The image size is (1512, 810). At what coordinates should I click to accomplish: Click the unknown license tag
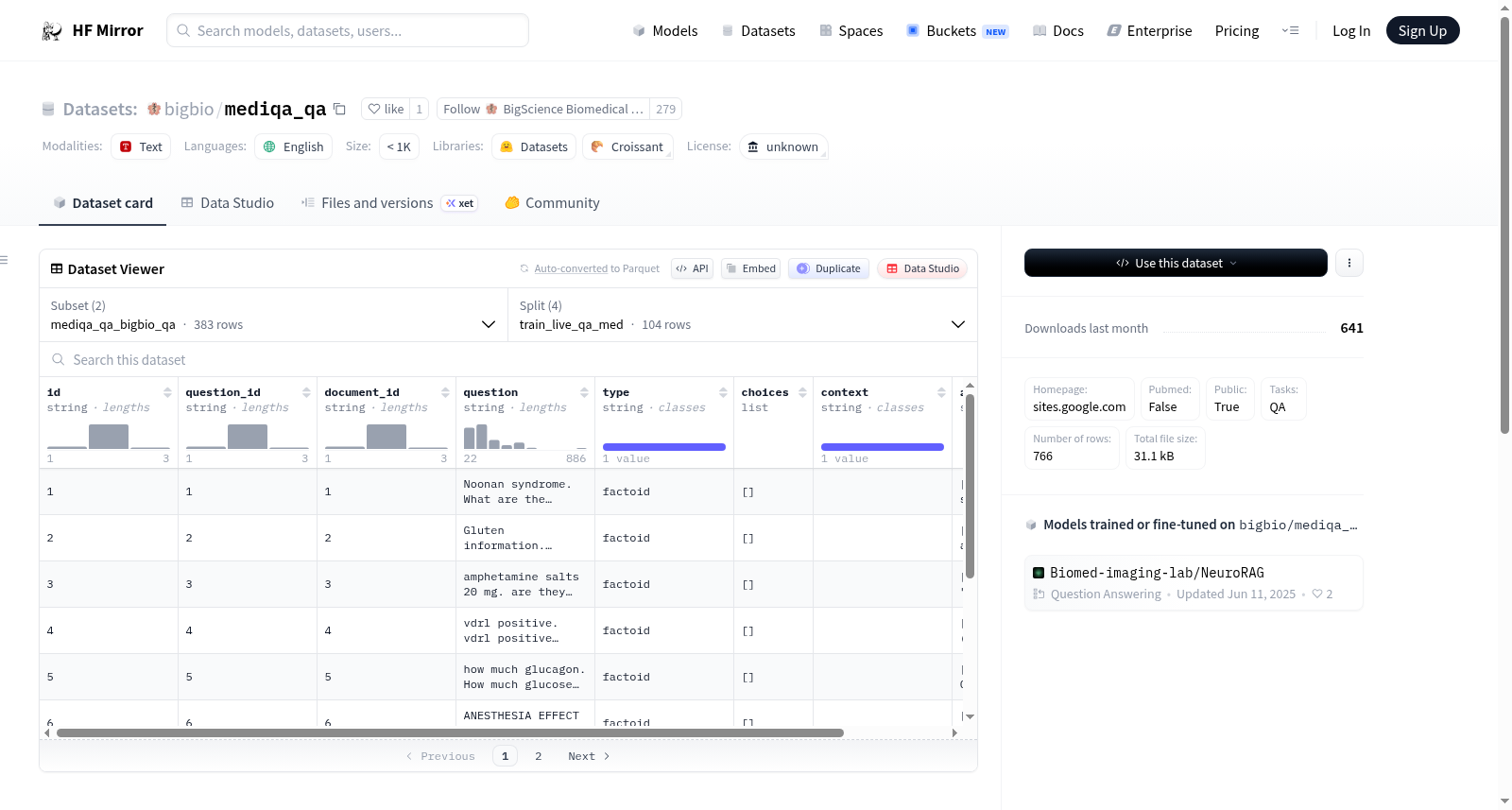pyautogui.click(x=783, y=146)
